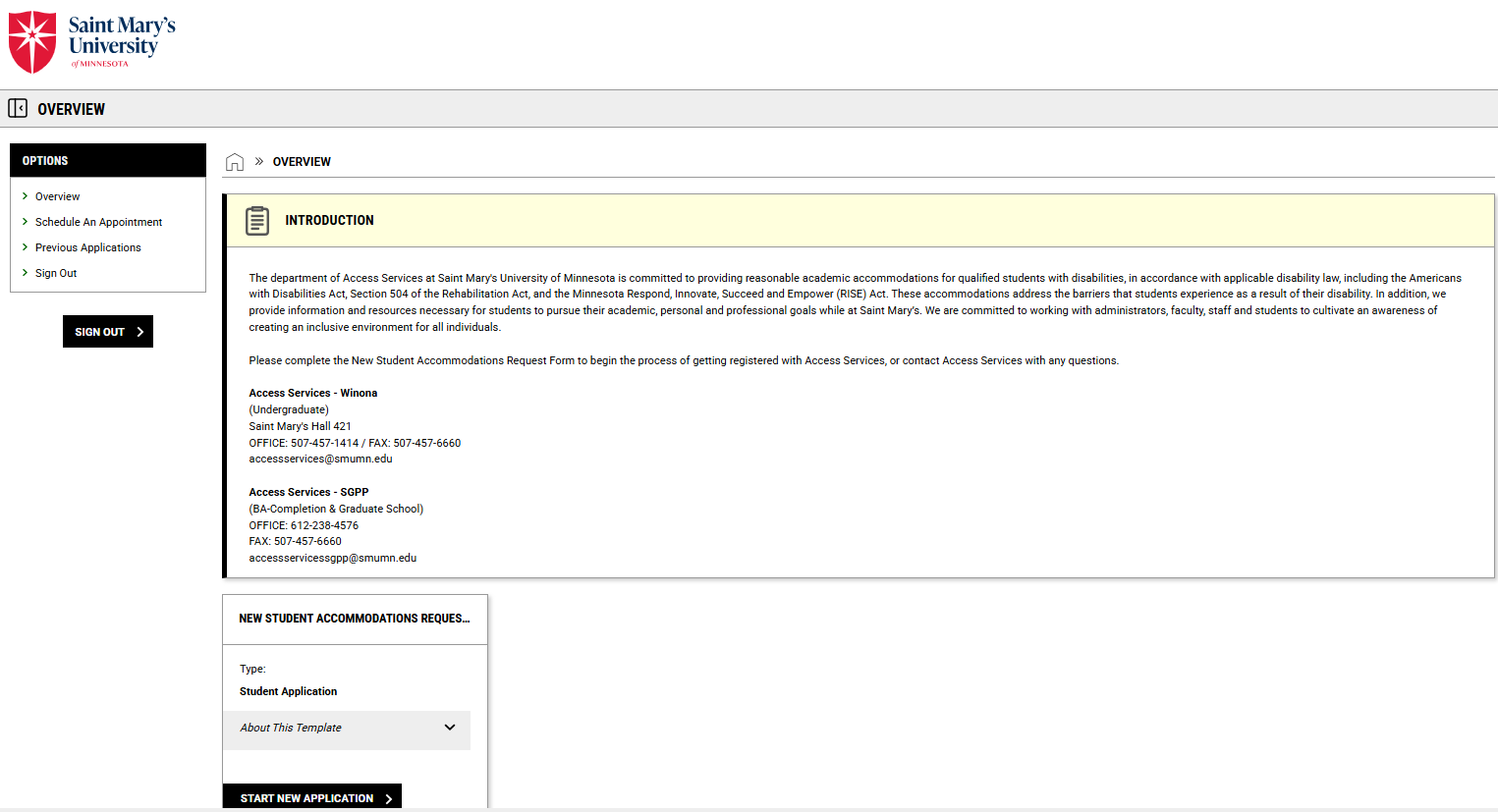Open Schedule An Appointment option
This screenshot has width=1498, height=812.
pyautogui.click(x=99, y=222)
